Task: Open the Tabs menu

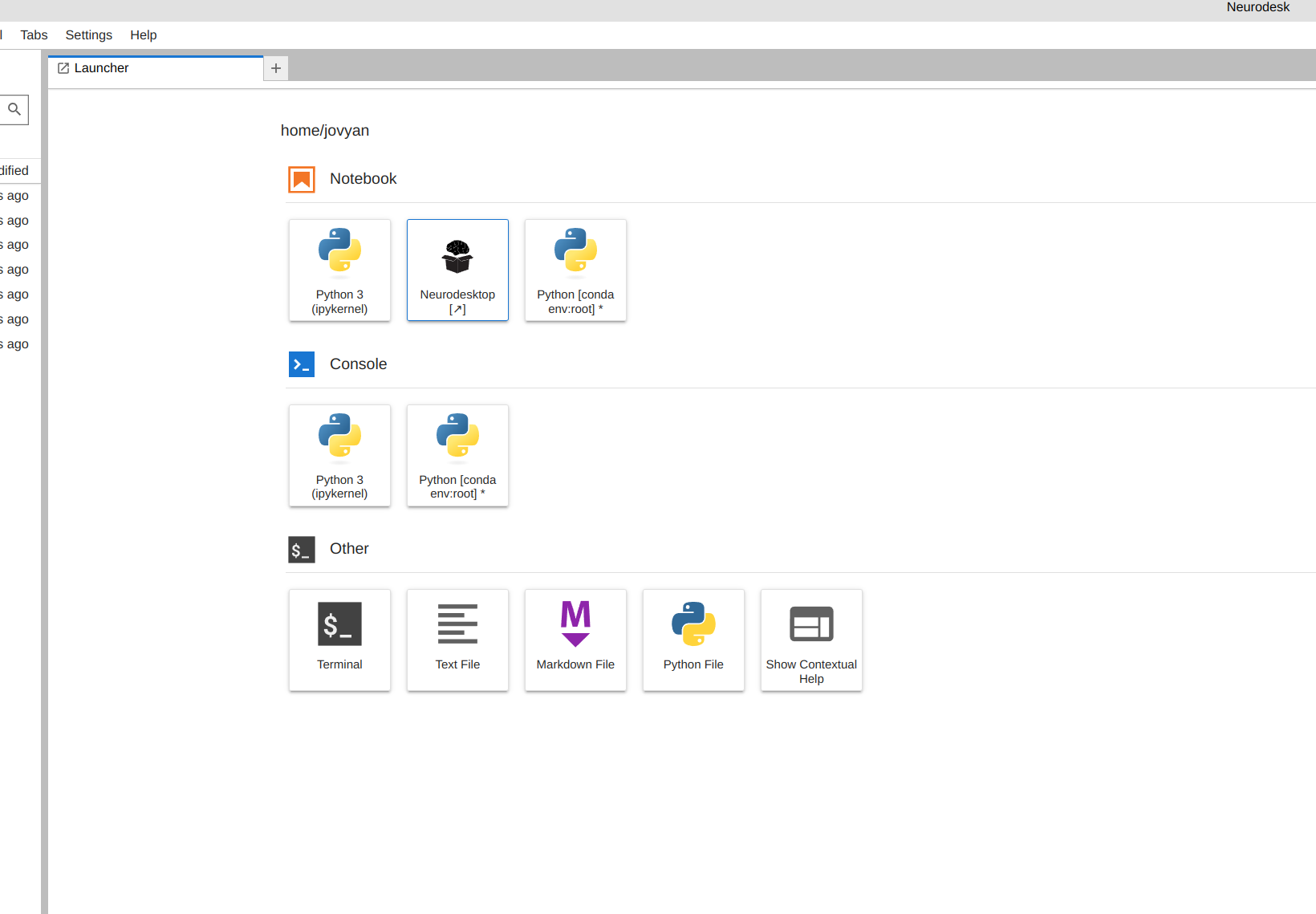Action: tap(34, 35)
